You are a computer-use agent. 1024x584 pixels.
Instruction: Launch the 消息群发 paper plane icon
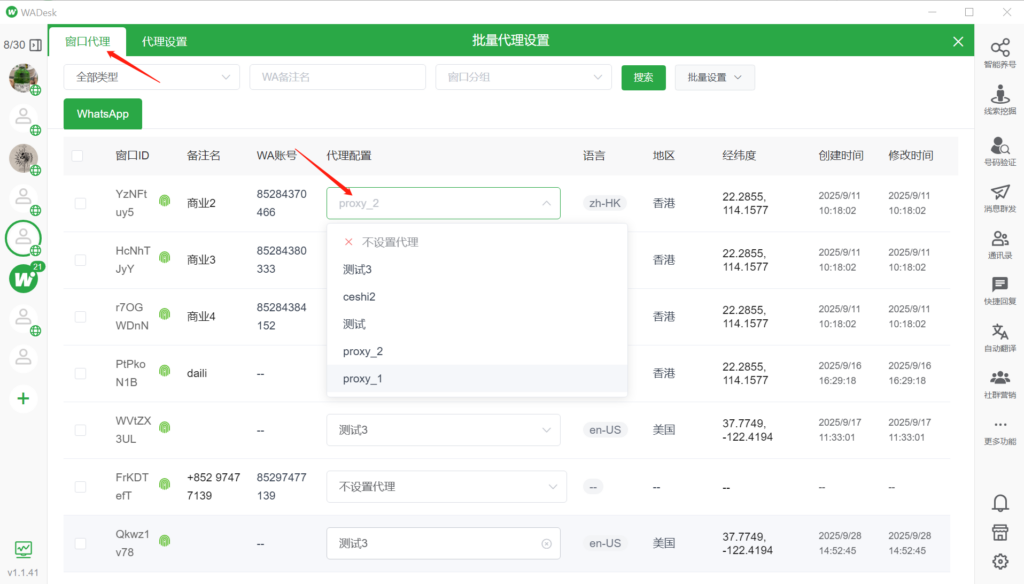coord(999,193)
